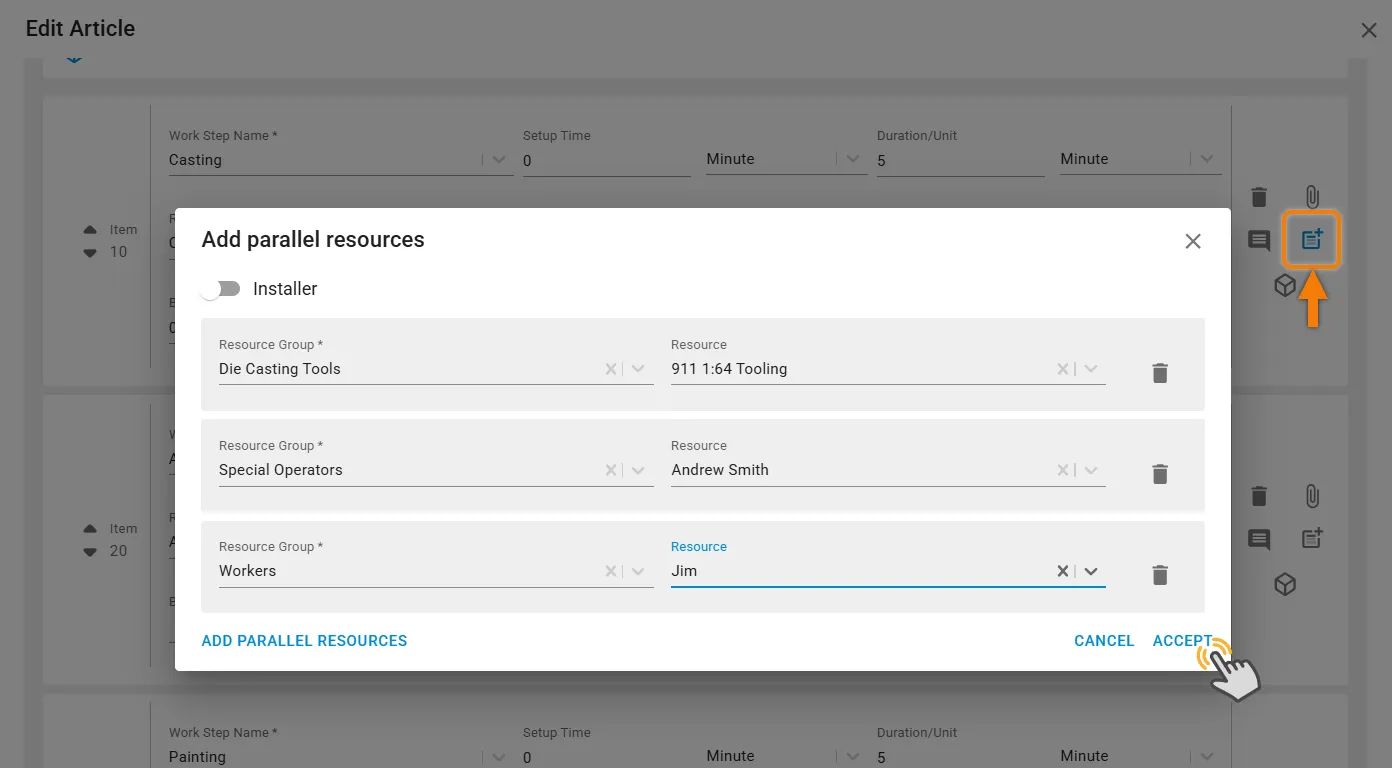Expand the Jim resource dropdown
1392x768 pixels.
(1091, 571)
